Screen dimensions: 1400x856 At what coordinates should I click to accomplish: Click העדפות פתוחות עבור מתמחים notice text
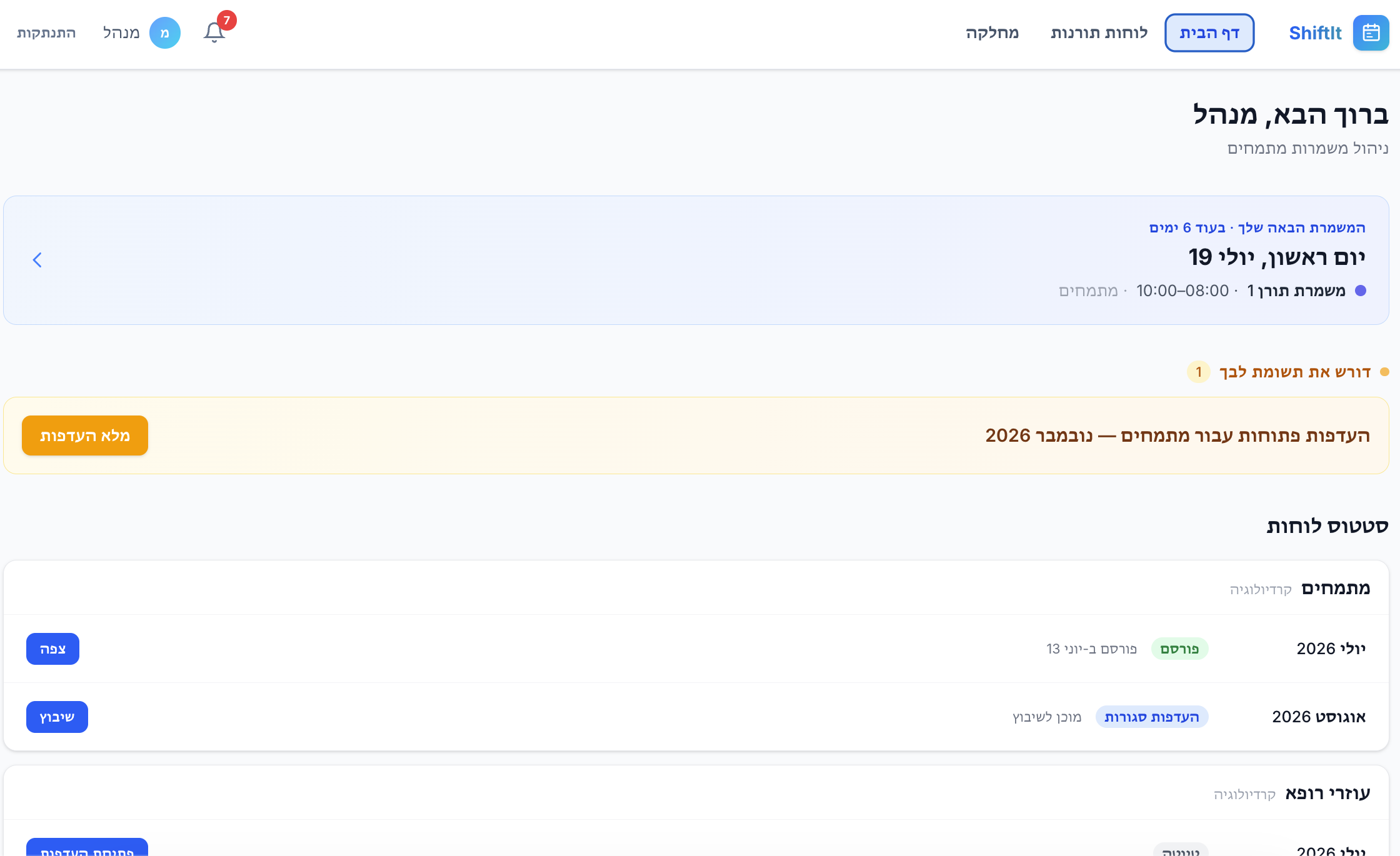1177,435
